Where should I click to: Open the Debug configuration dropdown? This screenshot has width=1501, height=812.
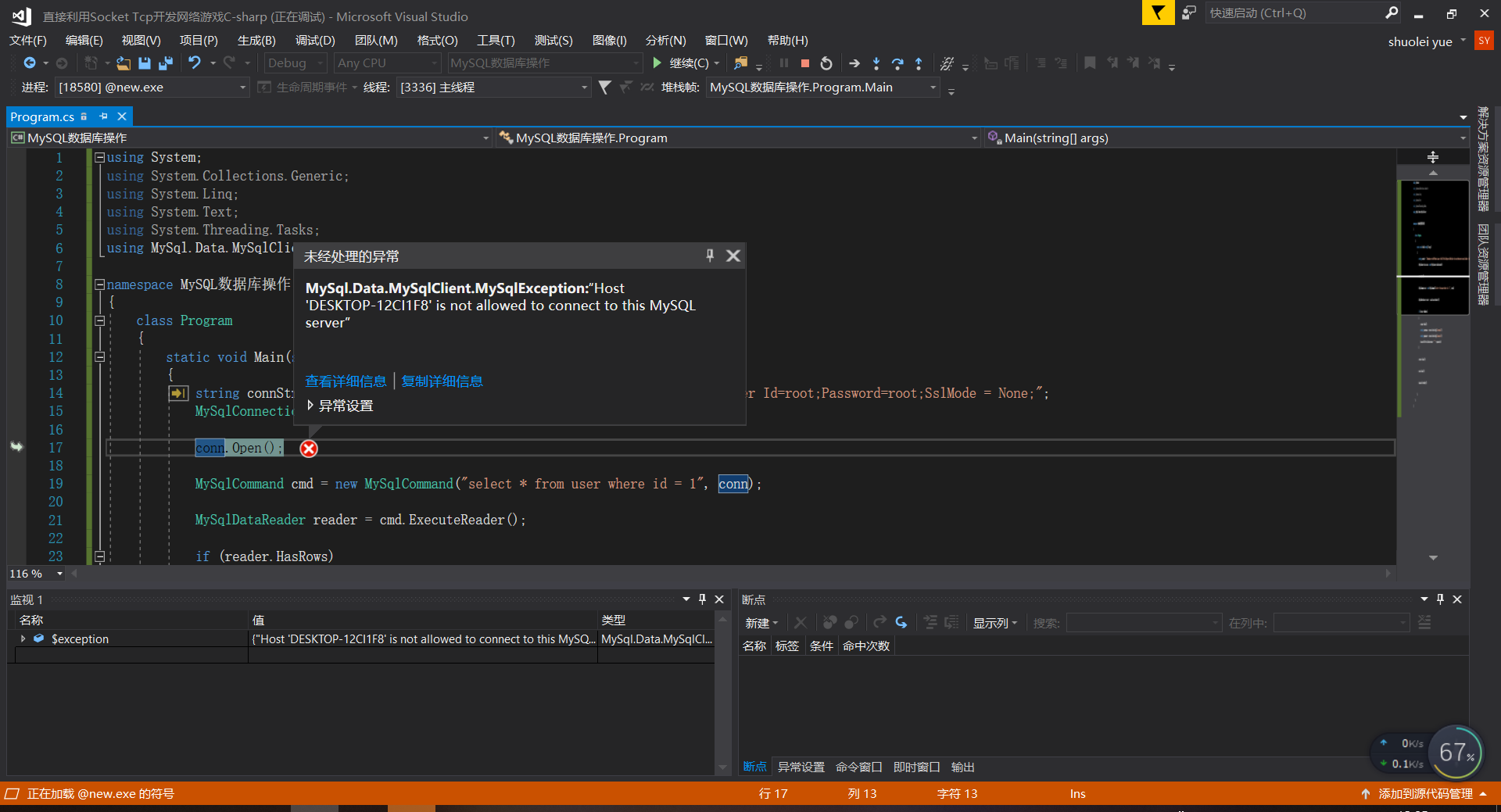pos(296,63)
